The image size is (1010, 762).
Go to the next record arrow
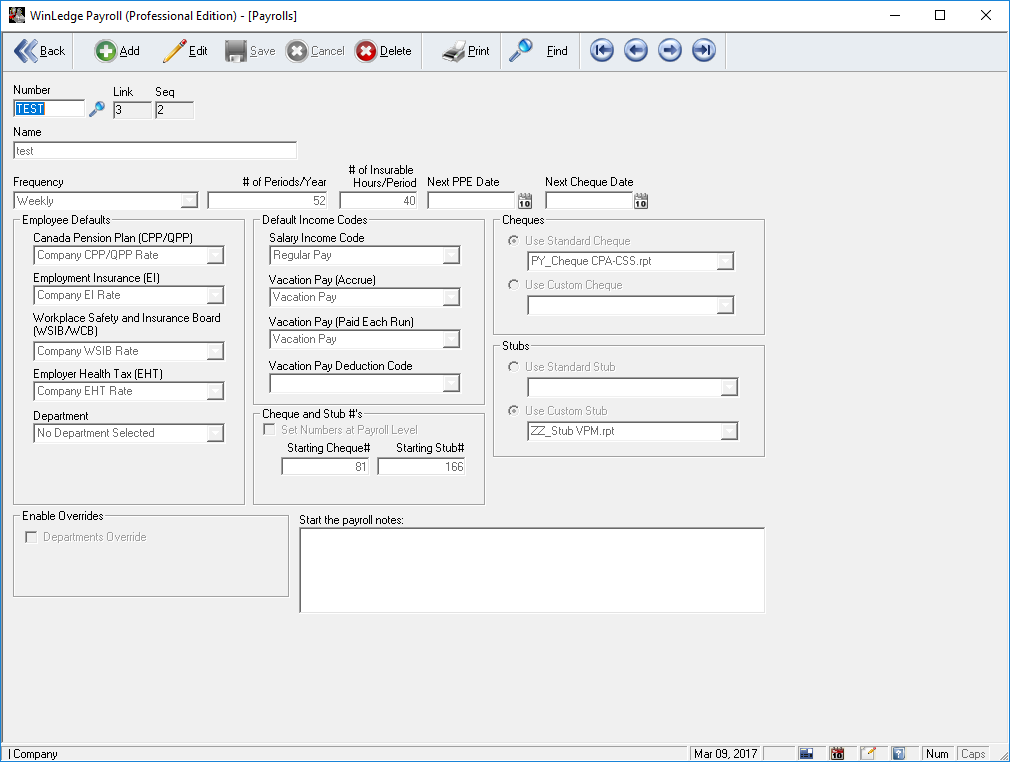point(670,51)
